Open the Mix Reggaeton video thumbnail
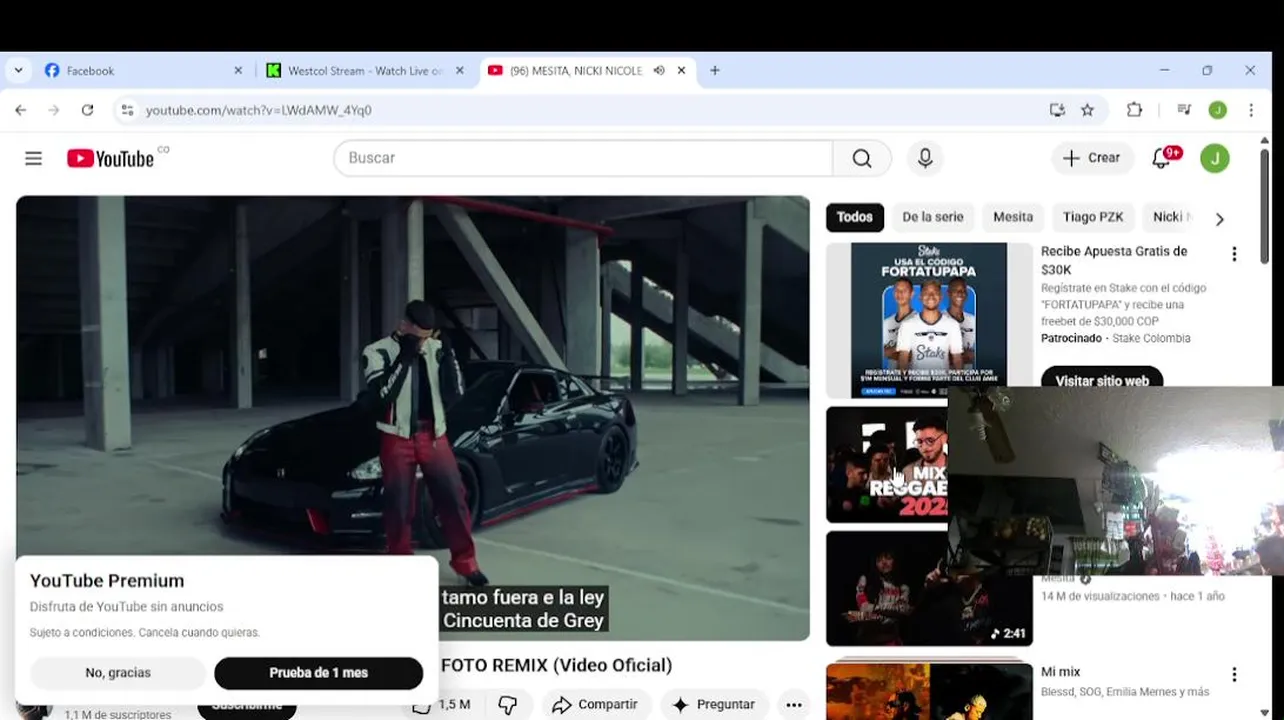The image size is (1284, 720). pos(886,464)
